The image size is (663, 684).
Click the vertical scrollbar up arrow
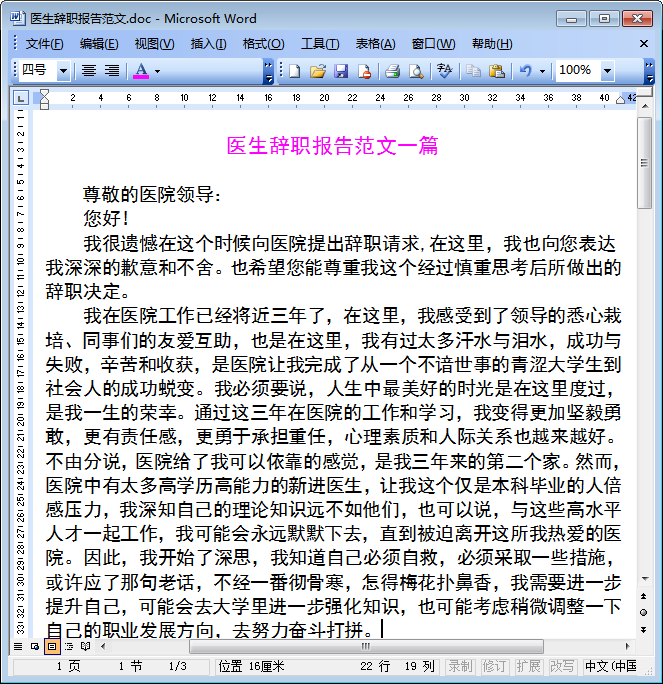click(x=645, y=106)
